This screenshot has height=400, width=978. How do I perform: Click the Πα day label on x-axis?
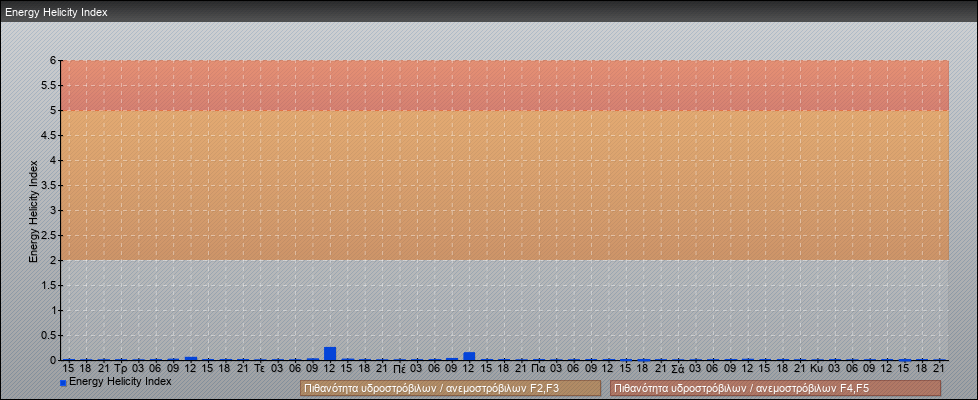(538, 369)
